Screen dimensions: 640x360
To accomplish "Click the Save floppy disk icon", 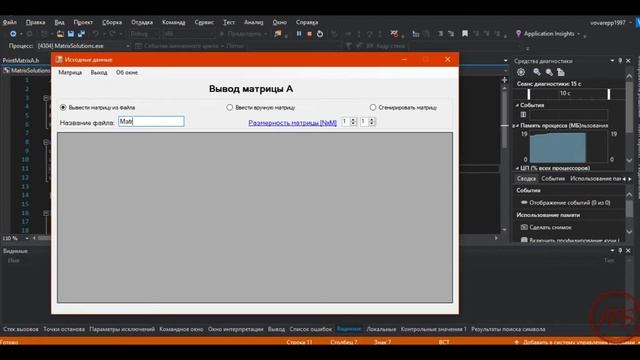I will 71,34.
